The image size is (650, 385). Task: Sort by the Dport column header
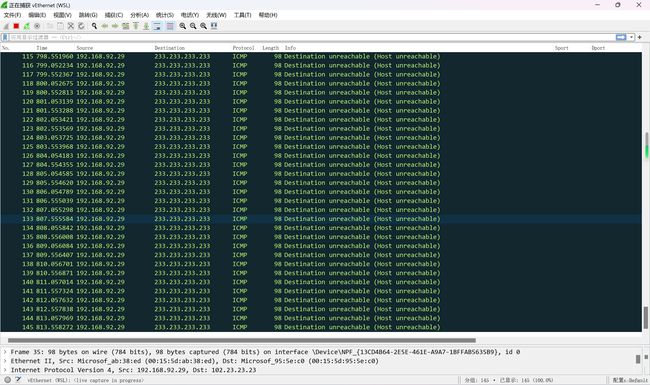[598, 48]
